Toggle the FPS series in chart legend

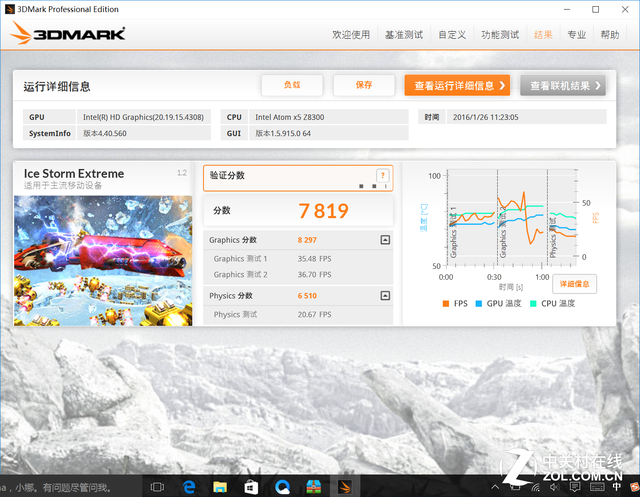[x=458, y=303]
